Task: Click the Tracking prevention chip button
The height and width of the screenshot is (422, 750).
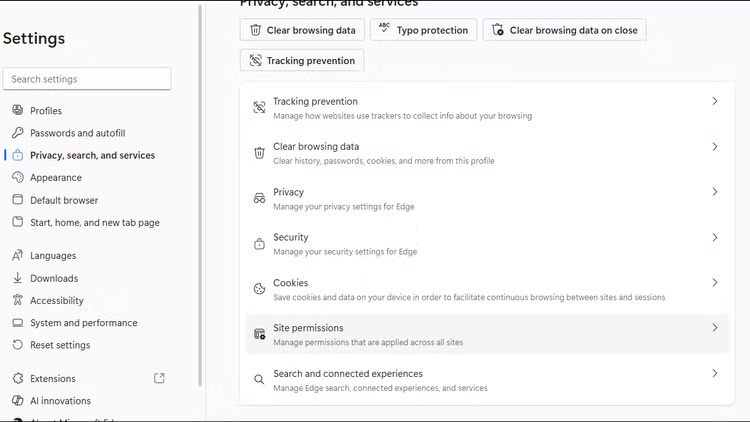Action: click(301, 61)
